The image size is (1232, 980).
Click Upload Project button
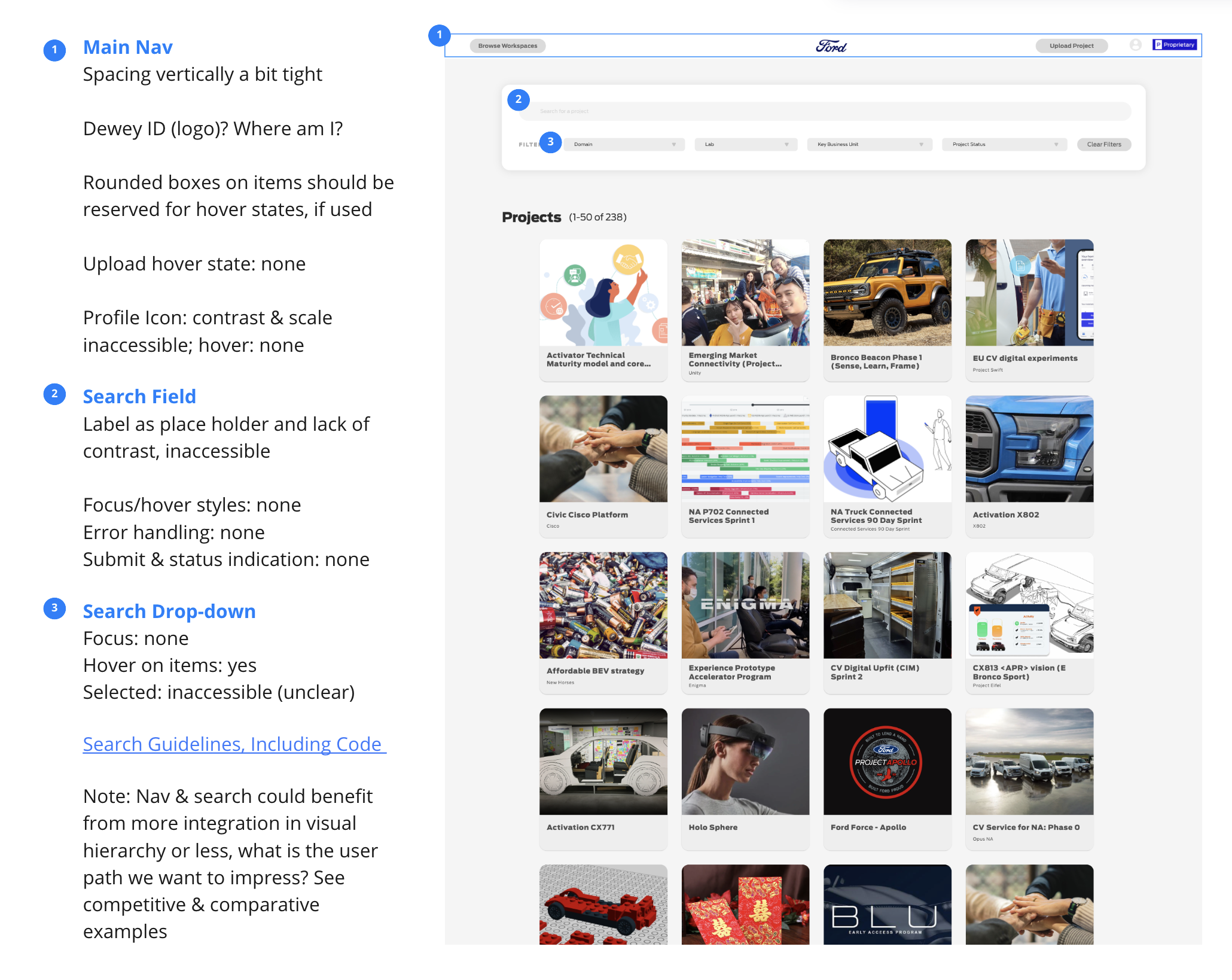1071,45
